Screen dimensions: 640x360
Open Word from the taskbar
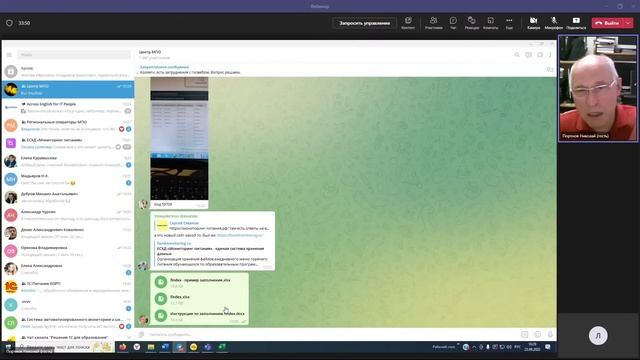pyautogui.click(x=165, y=347)
